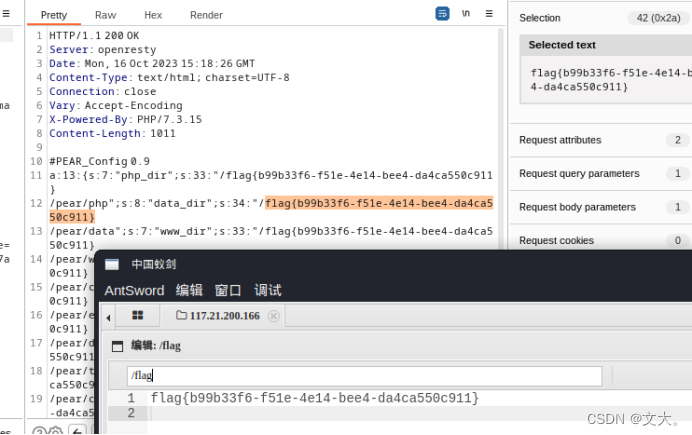Switch to the Pretty response tab
The width and height of the screenshot is (692, 435).
coord(54,15)
